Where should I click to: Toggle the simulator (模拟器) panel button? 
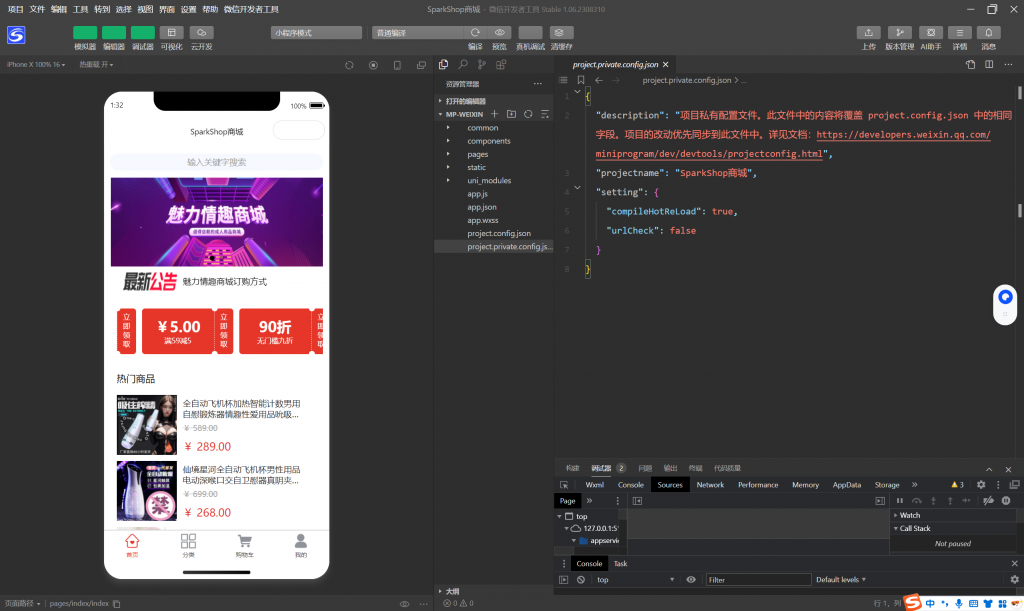(x=85, y=32)
